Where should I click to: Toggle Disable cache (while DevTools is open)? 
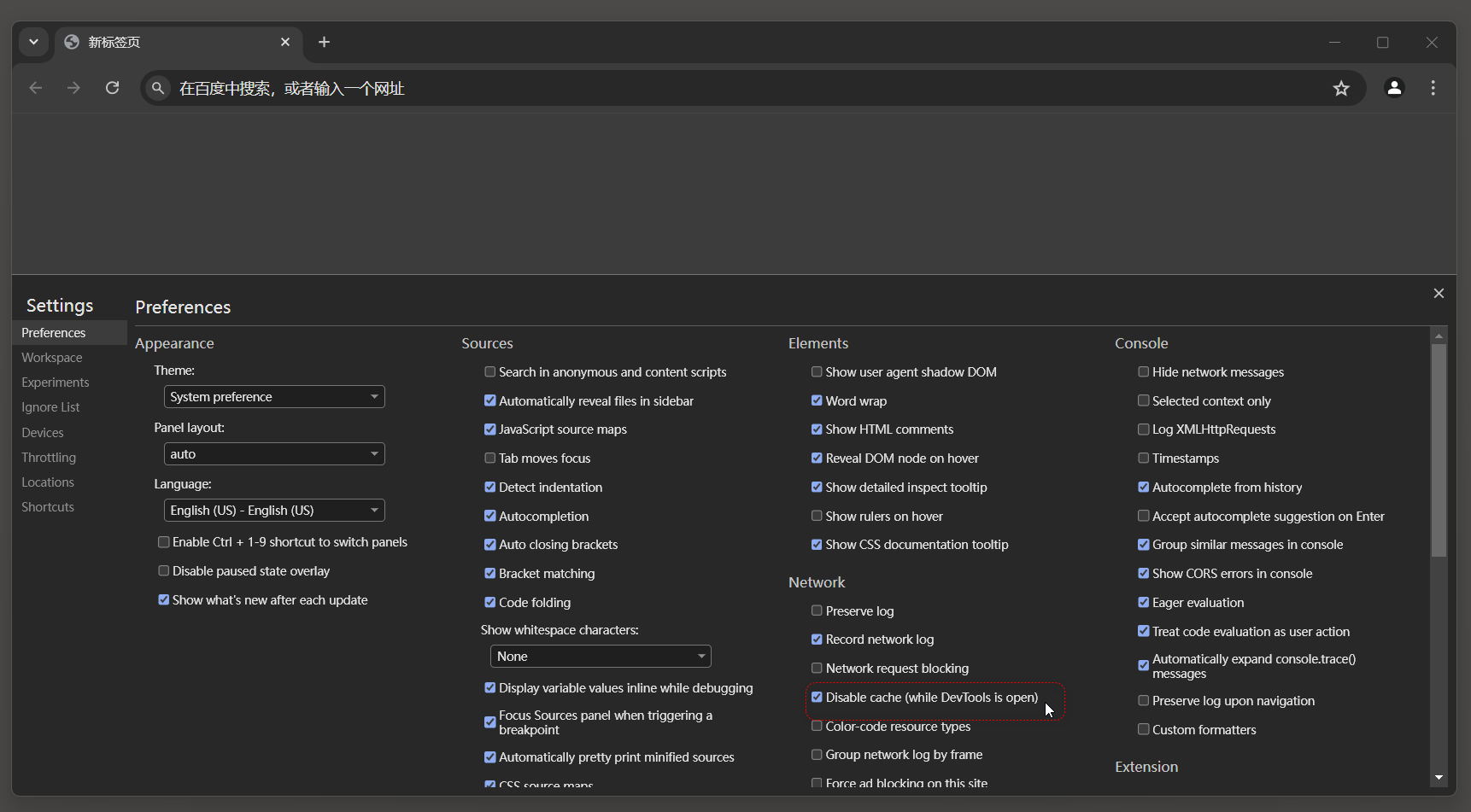817,698
